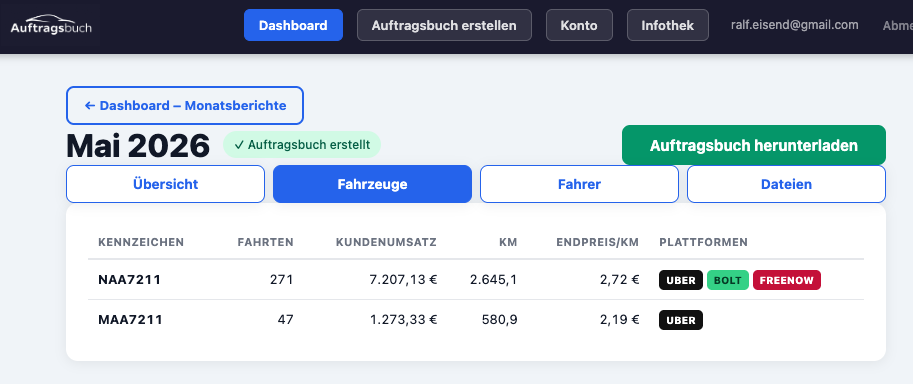Open the Dateien tab
913x384 pixels.
pyautogui.click(x=786, y=184)
